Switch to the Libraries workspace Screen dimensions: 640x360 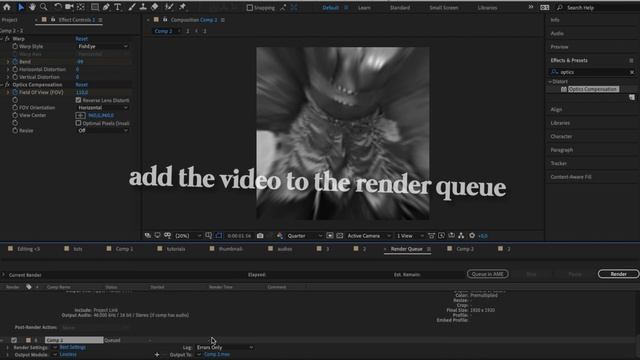click(487, 7)
